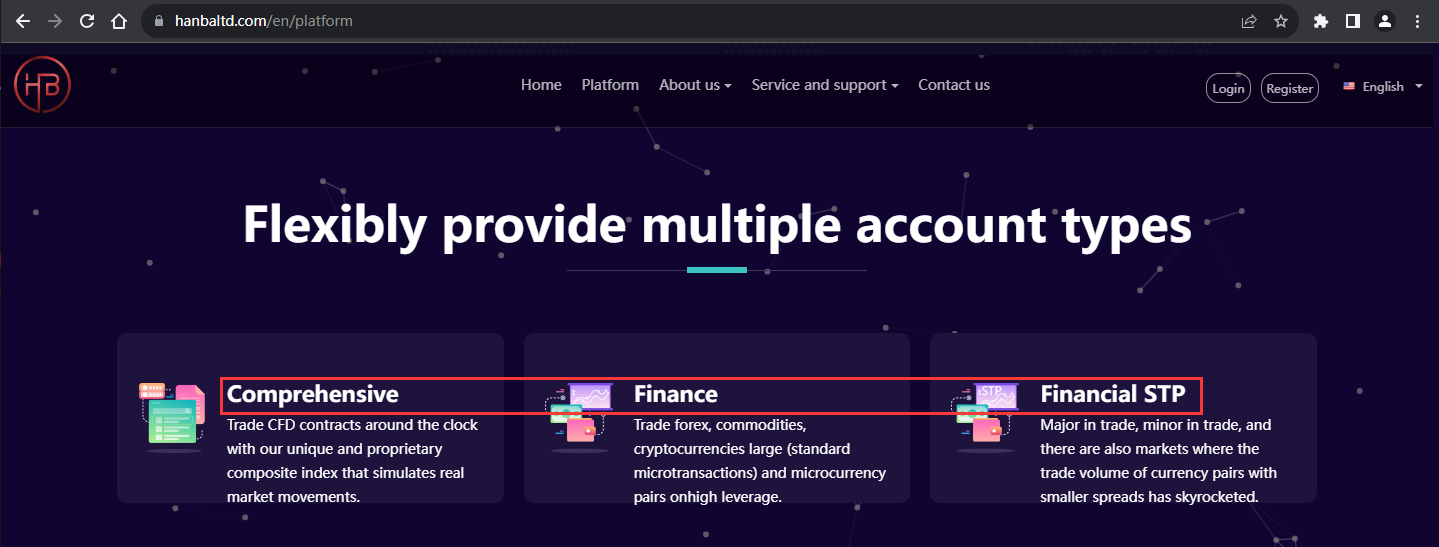Image resolution: width=1439 pixels, height=547 pixels.
Task: Go back with the browser back arrow
Action: pyautogui.click(x=23, y=21)
